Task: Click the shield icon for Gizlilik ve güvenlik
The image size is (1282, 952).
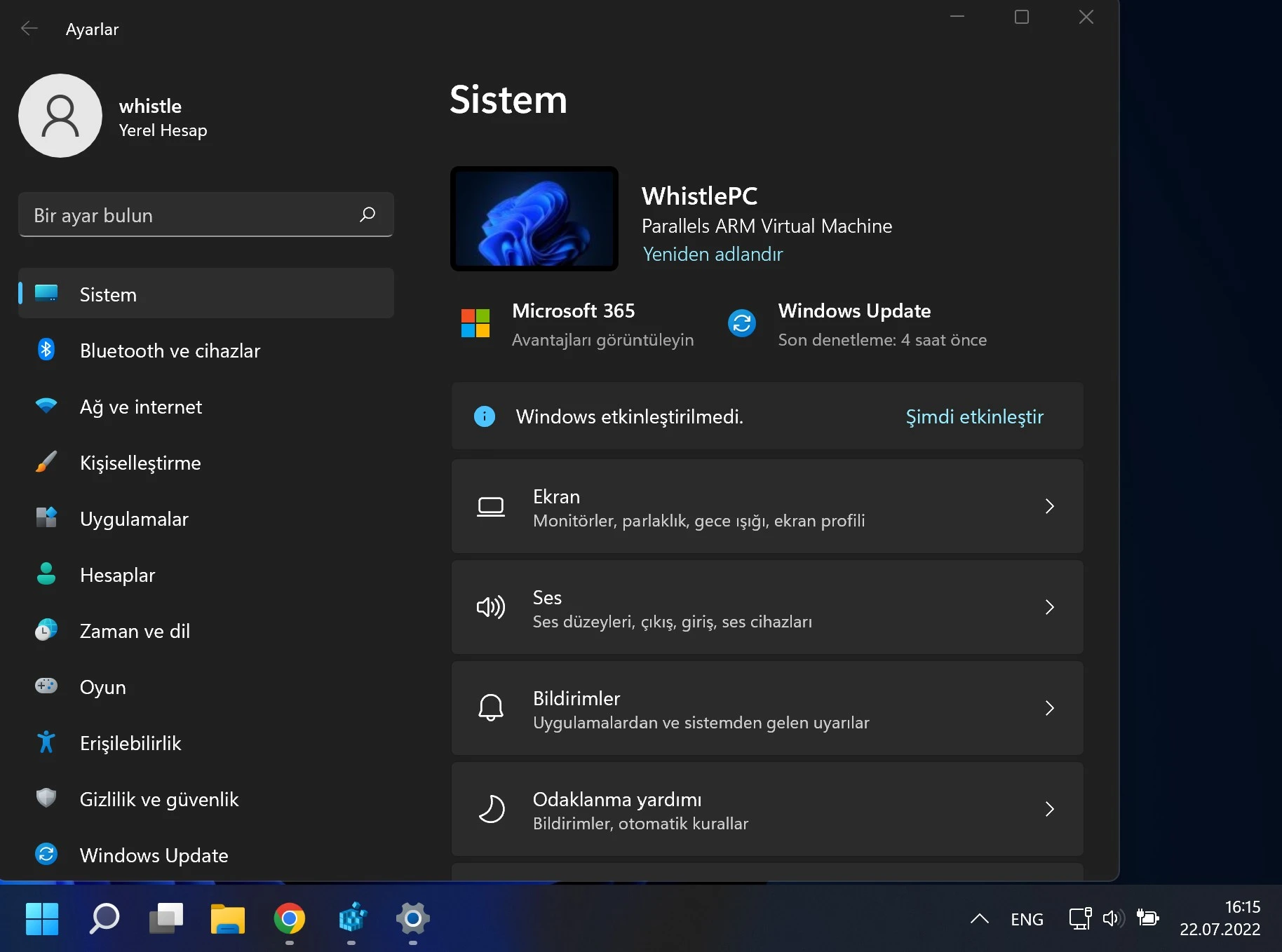Action: (46, 798)
